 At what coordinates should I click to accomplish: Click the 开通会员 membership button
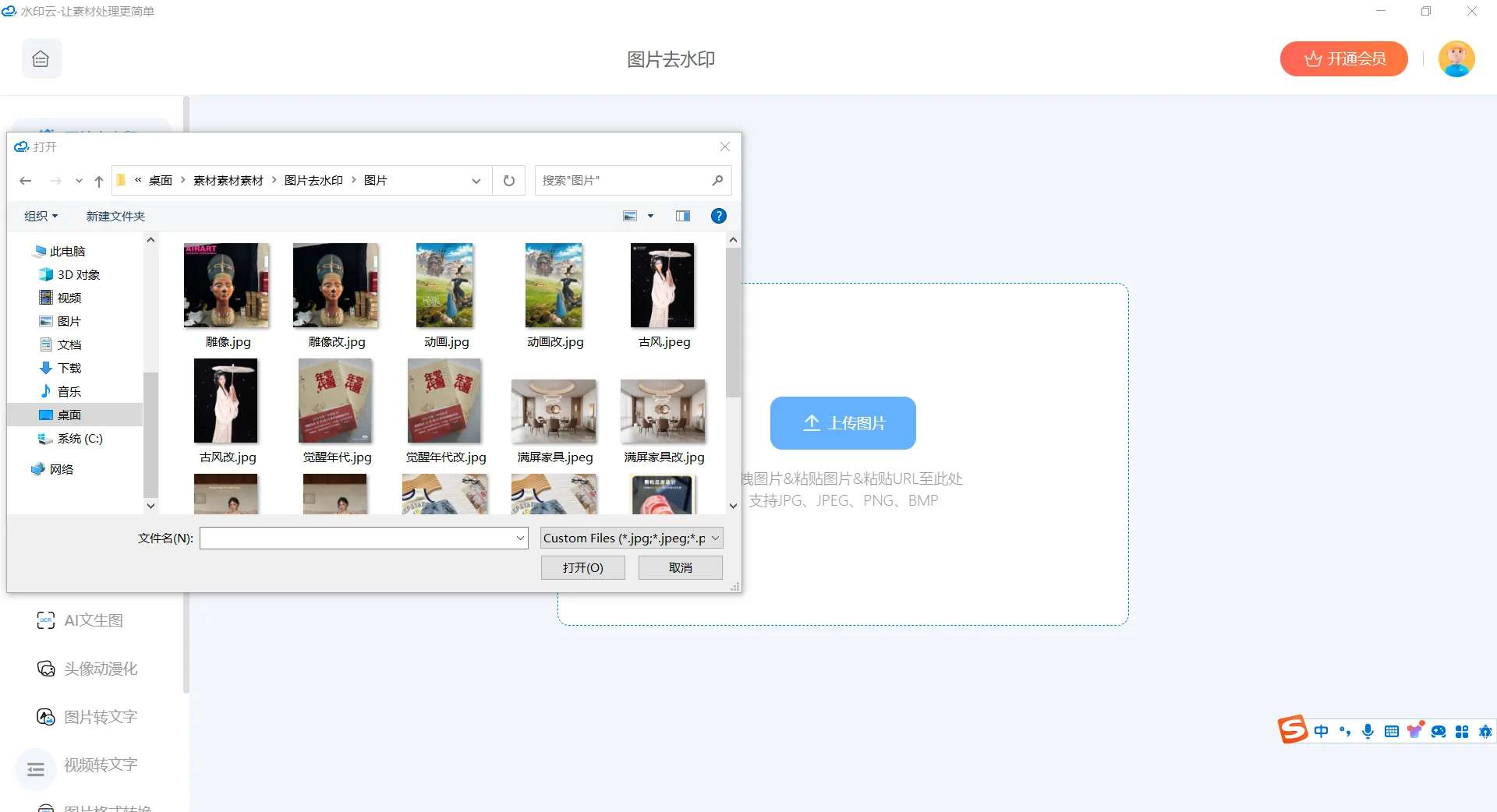[x=1343, y=59]
